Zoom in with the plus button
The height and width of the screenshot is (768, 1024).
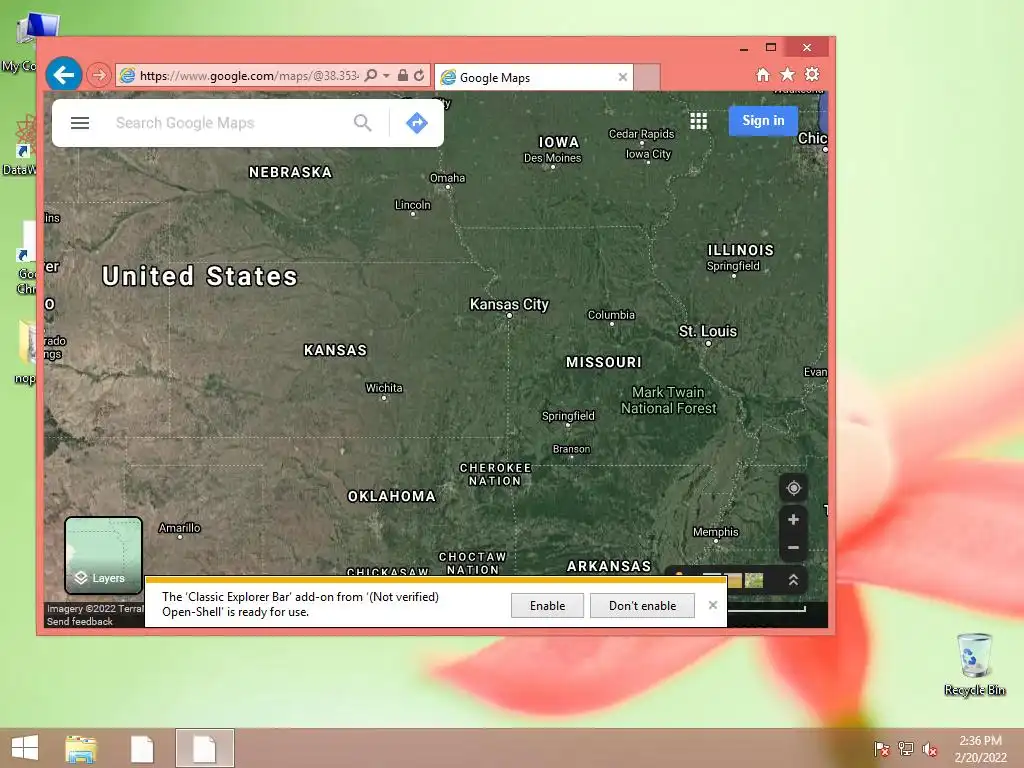pos(793,520)
